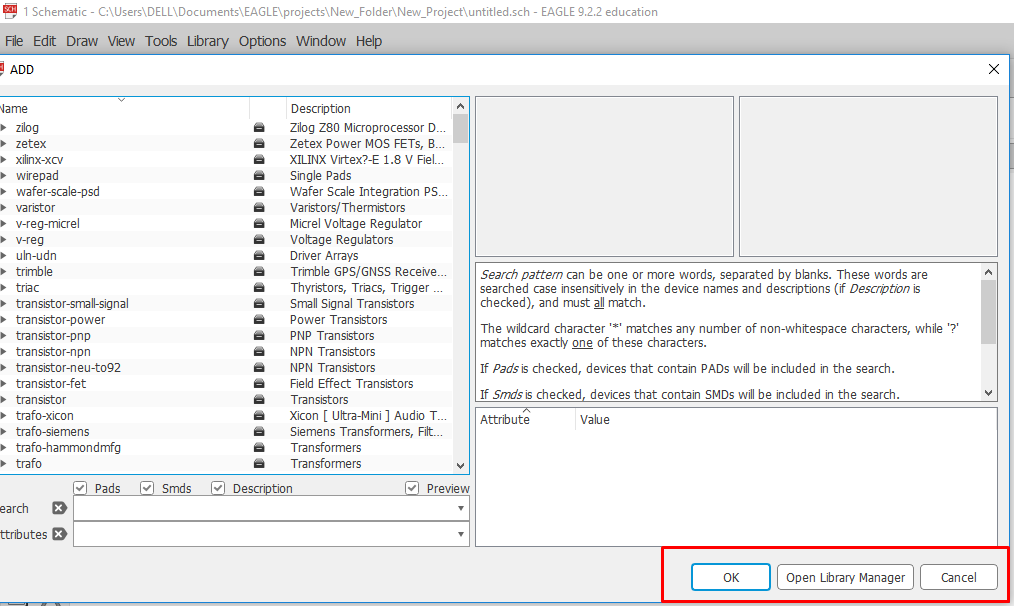Click the library icon in the transistor-fet row

pos(259,384)
